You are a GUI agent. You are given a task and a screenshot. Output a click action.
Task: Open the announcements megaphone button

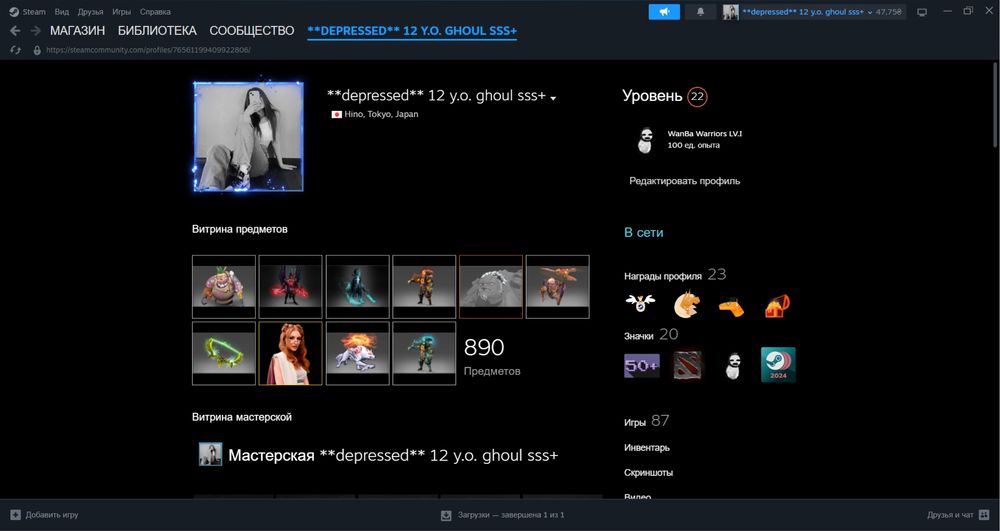664,11
